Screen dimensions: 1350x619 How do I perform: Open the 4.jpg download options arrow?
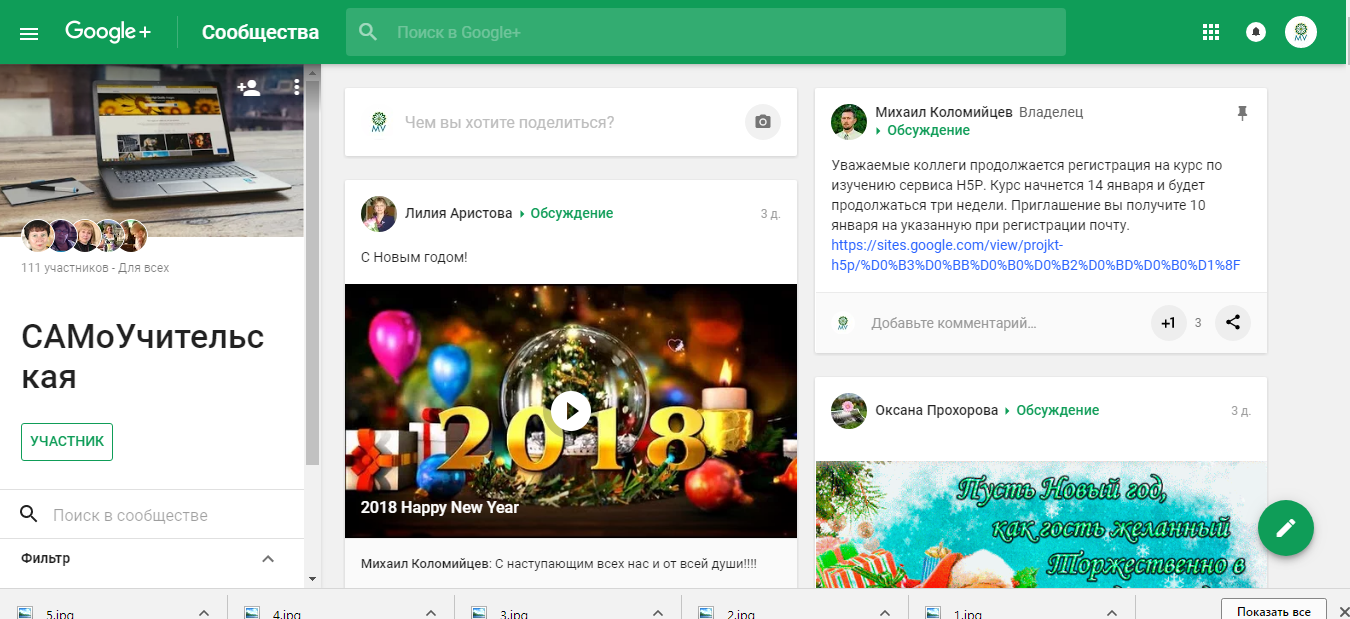pos(431,612)
